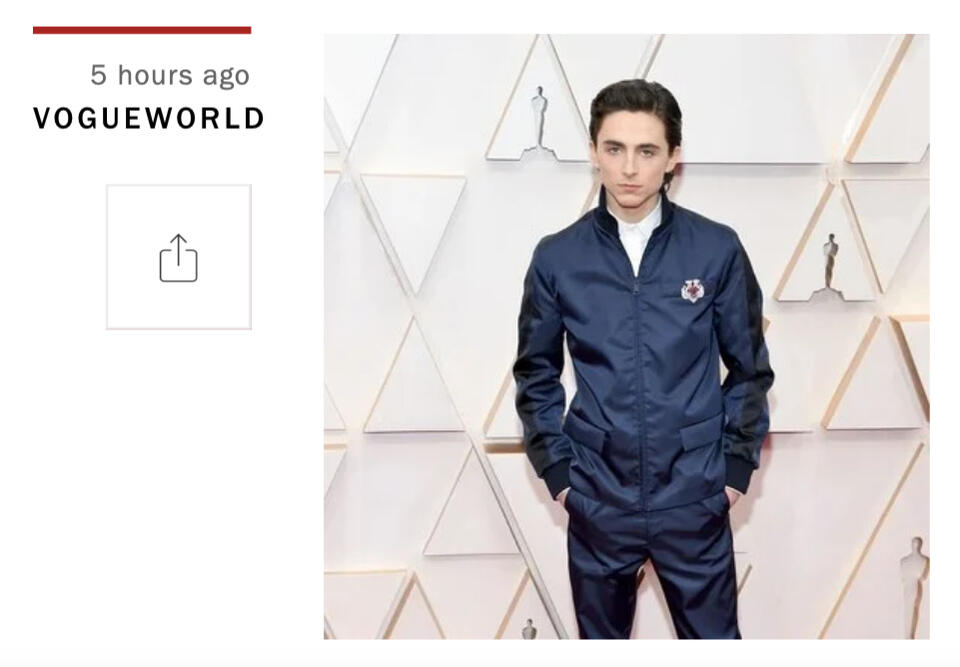The width and height of the screenshot is (960, 667).
Task: Click the ribbed dark cuff of the jacket sleeve
Action: click(557, 478)
